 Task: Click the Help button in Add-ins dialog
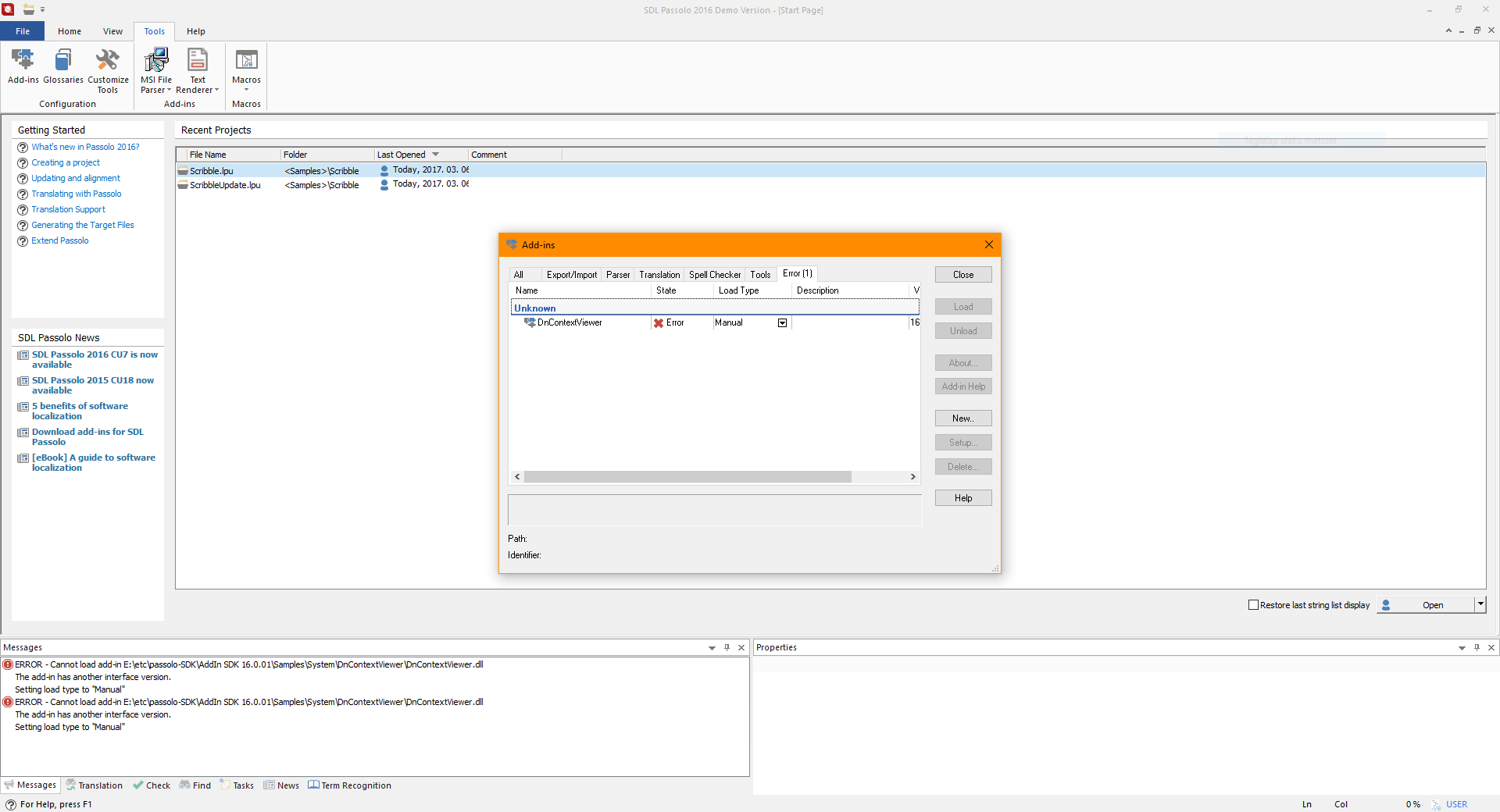pos(963,498)
